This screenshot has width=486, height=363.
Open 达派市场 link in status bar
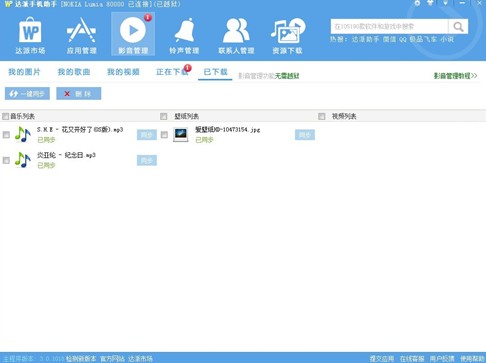140,359
